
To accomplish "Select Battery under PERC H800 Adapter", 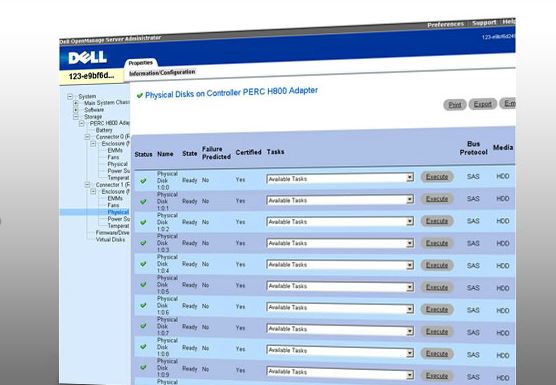I will click(x=104, y=130).
